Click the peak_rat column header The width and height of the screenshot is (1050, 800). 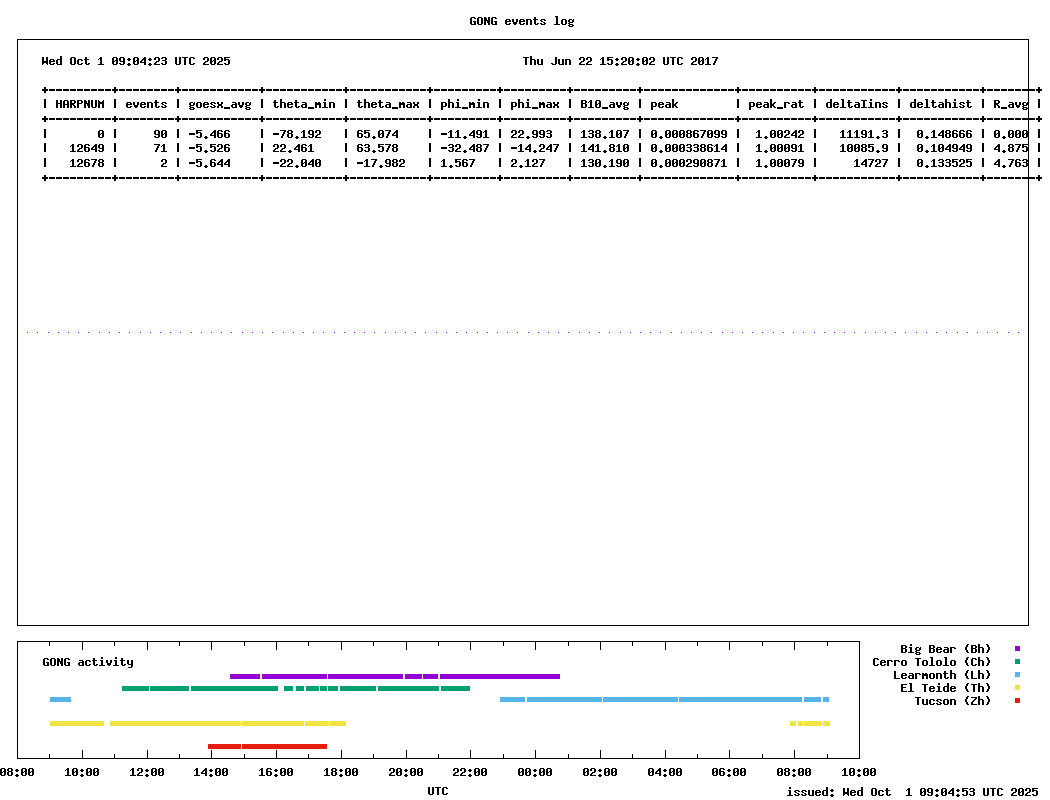tap(775, 104)
